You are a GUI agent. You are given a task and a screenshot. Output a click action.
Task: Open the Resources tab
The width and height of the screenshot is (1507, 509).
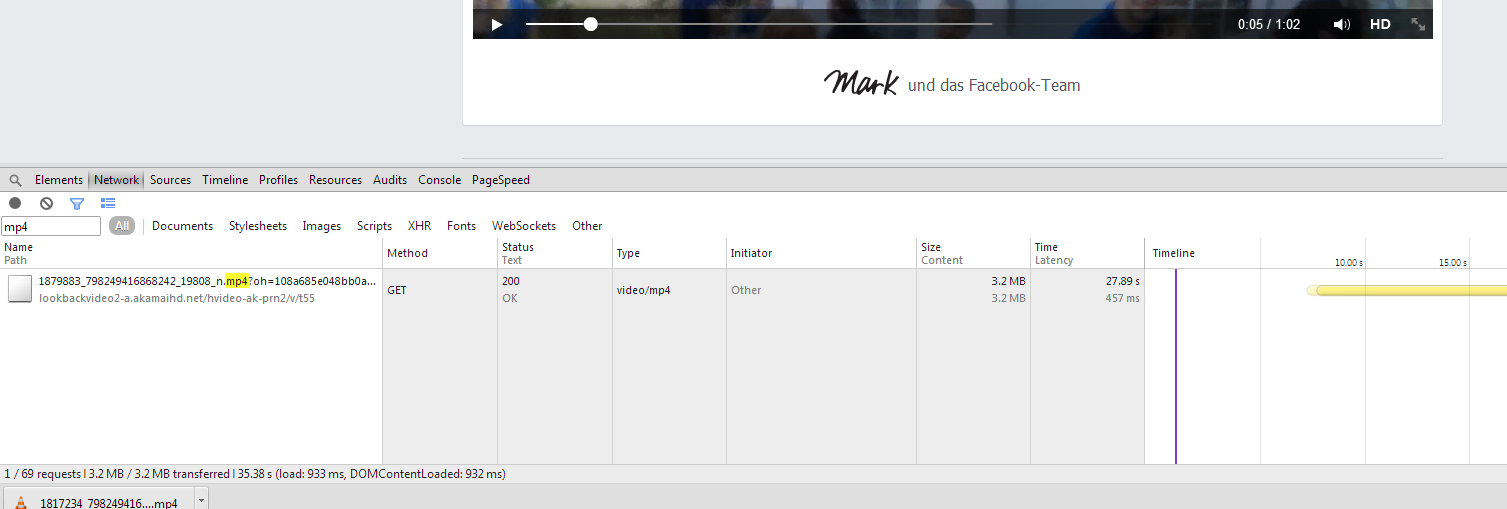336,180
